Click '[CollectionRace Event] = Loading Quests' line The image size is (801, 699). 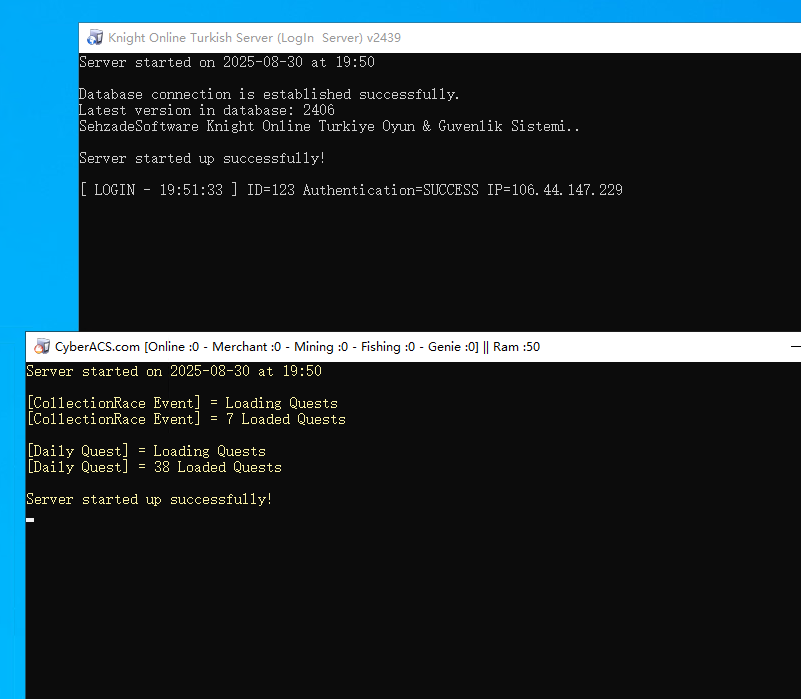click(182, 403)
